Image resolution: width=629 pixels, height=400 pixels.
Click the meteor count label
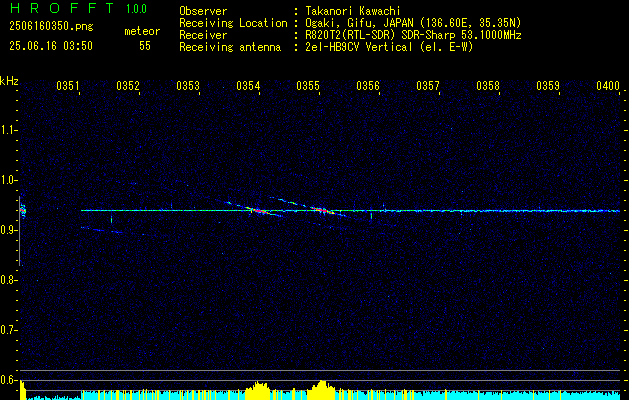pos(142,31)
